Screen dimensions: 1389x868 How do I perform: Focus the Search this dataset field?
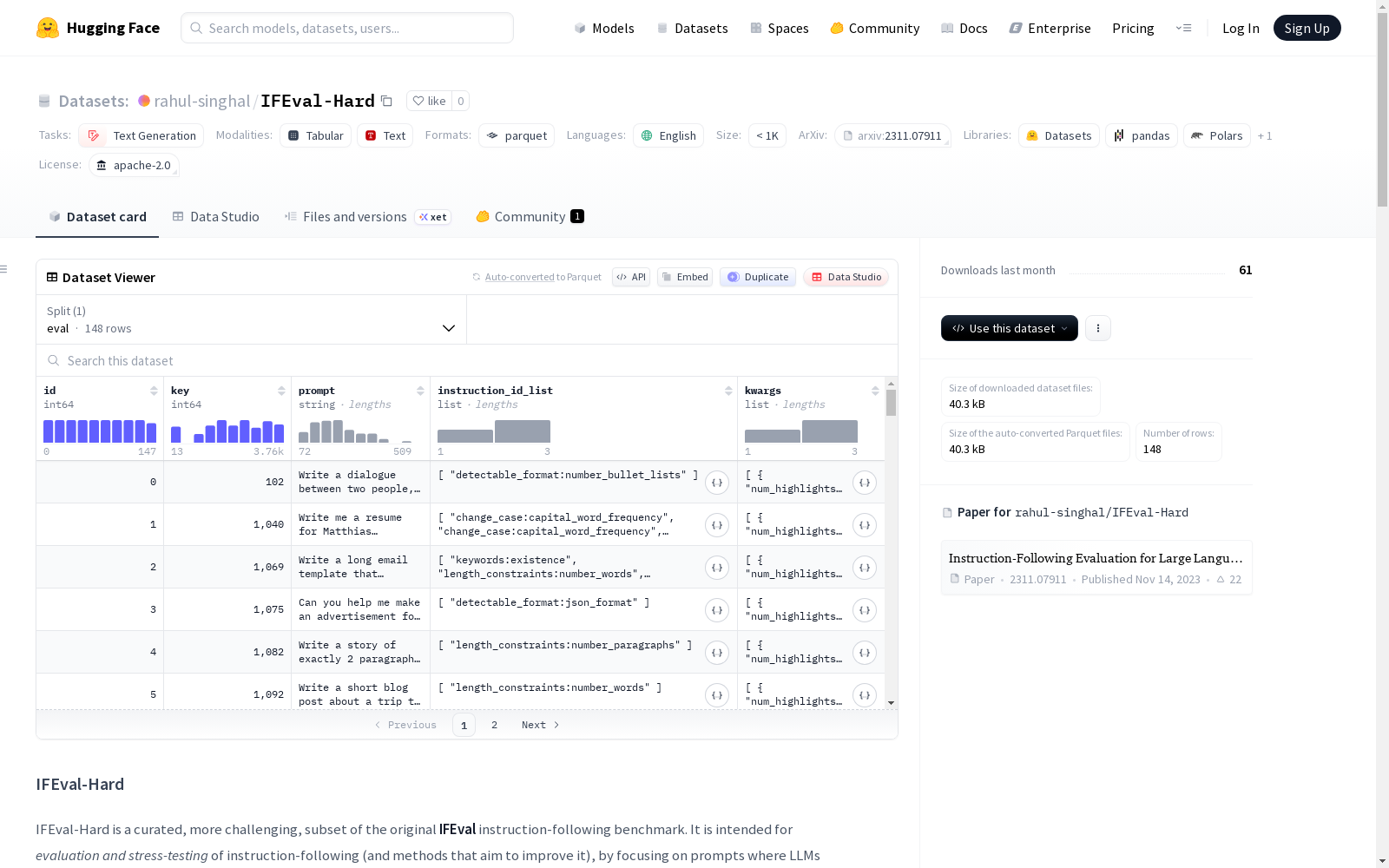pos(467,360)
